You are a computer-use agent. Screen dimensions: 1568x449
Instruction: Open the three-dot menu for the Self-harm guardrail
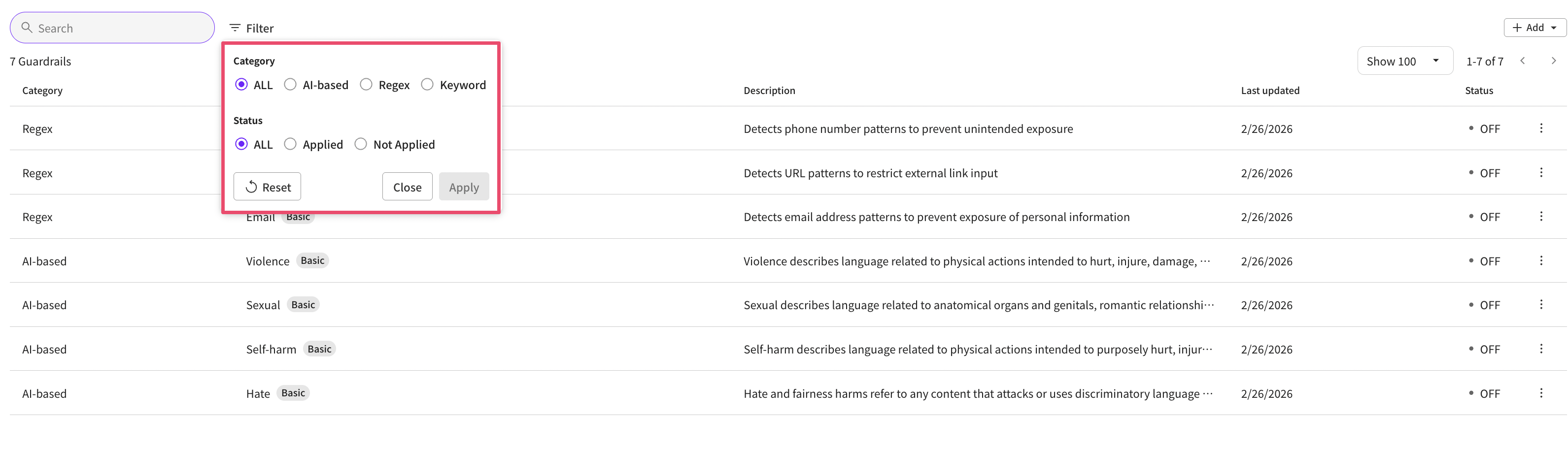(1540, 349)
